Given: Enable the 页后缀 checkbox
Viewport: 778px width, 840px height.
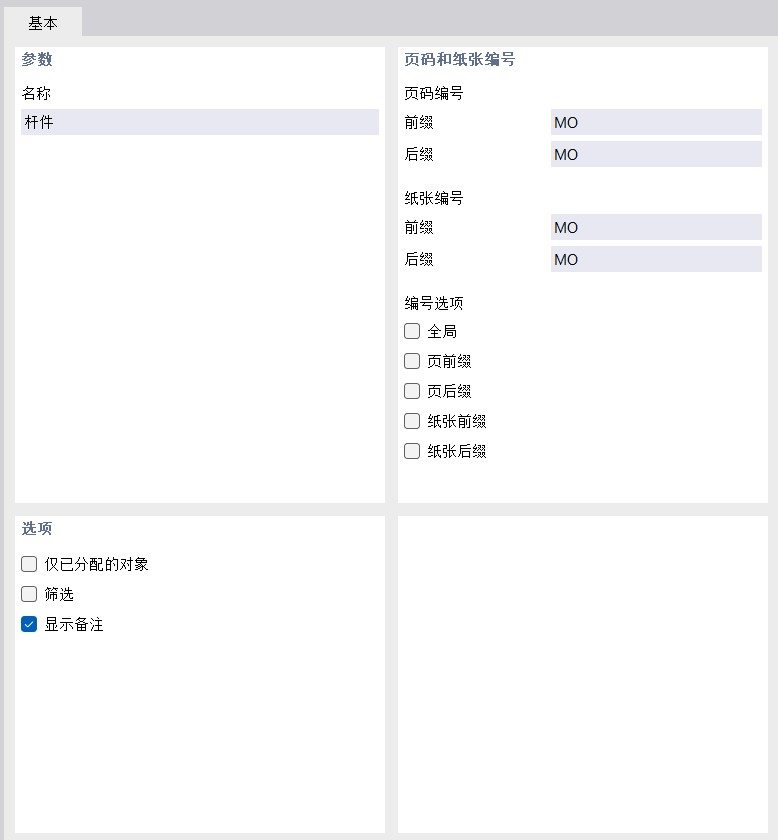Looking at the screenshot, I should coord(411,391).
